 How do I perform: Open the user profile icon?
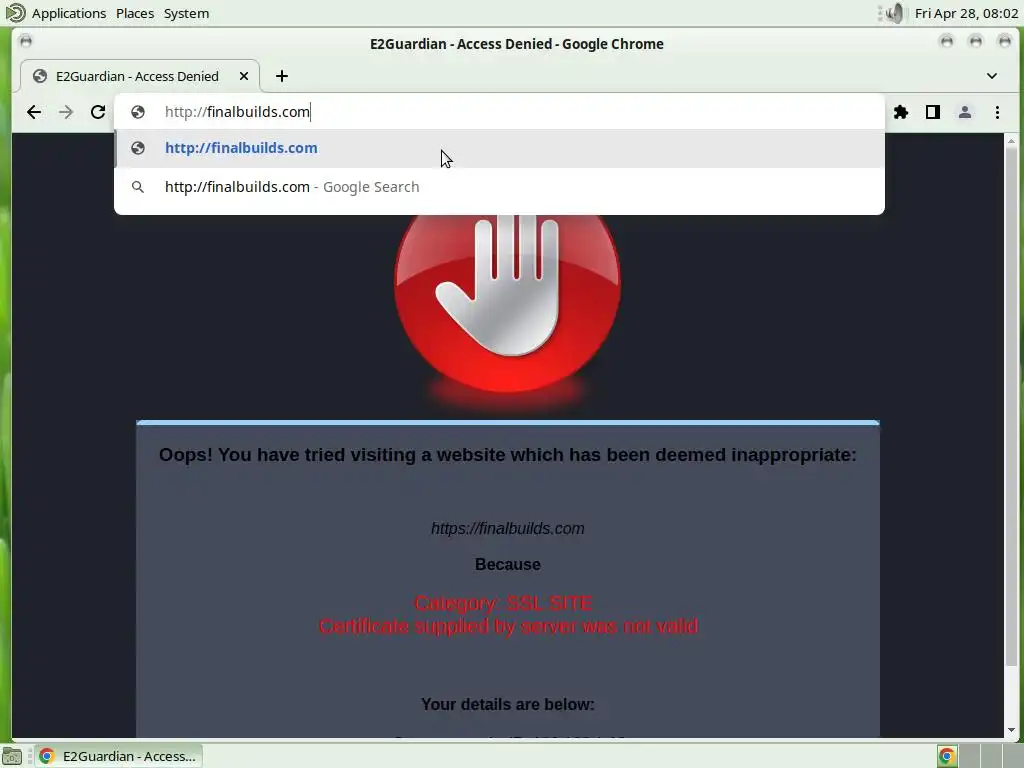[965, 112]
